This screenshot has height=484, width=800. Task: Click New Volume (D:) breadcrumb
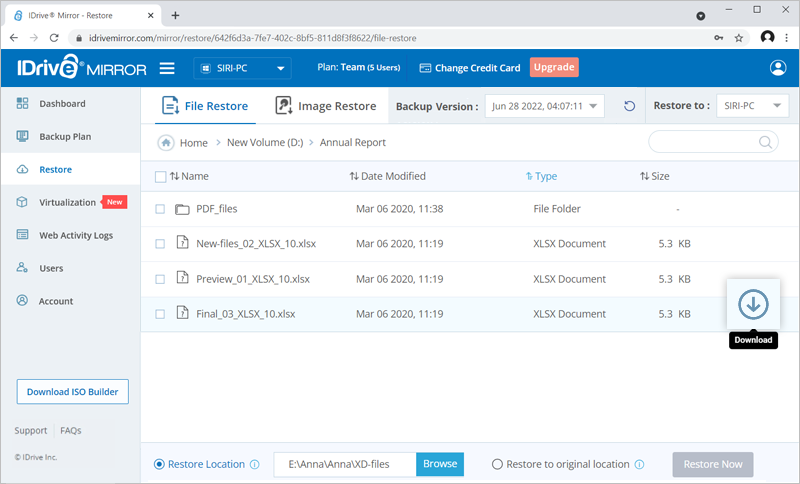pyautogui.click(x=265, y=143)
